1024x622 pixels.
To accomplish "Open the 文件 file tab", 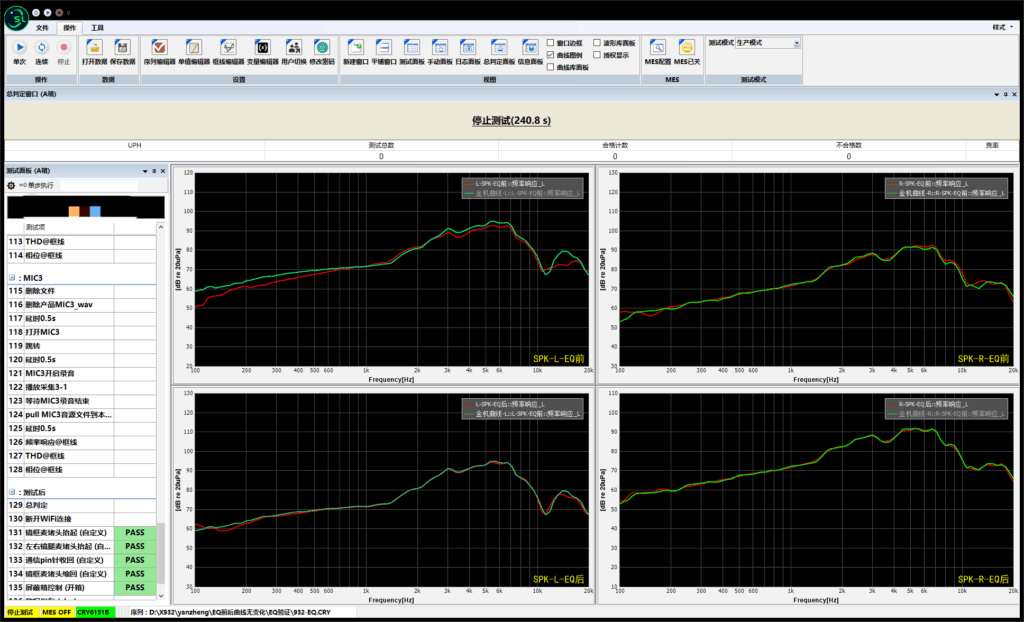I will [x=42, y=28].
